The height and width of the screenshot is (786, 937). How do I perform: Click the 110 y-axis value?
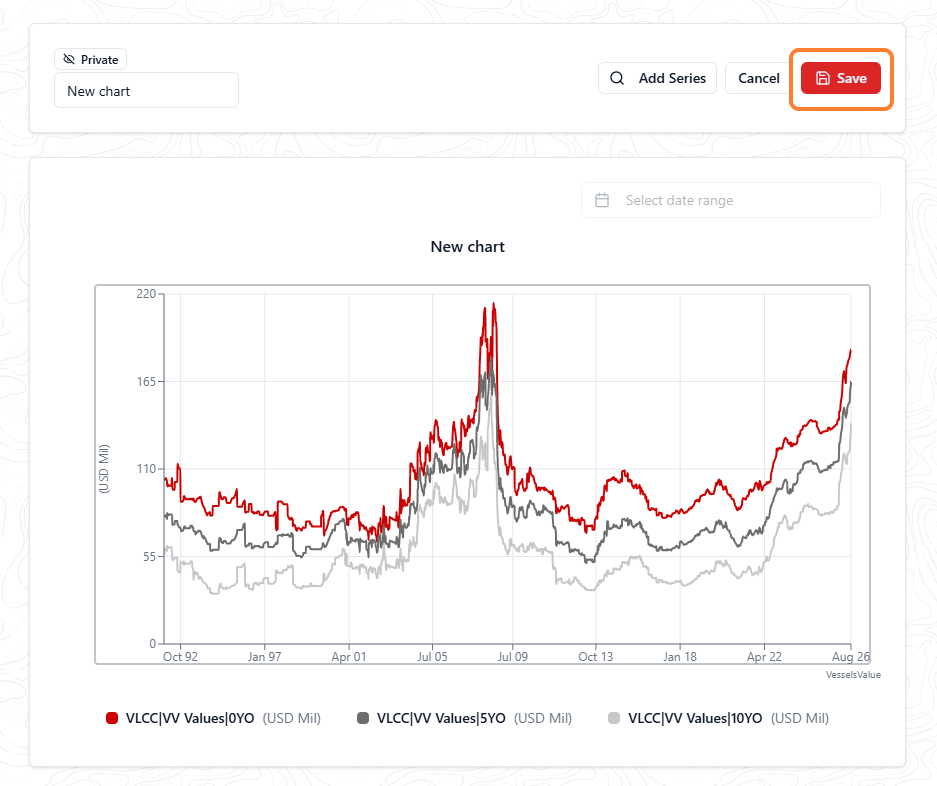(146, 469)
